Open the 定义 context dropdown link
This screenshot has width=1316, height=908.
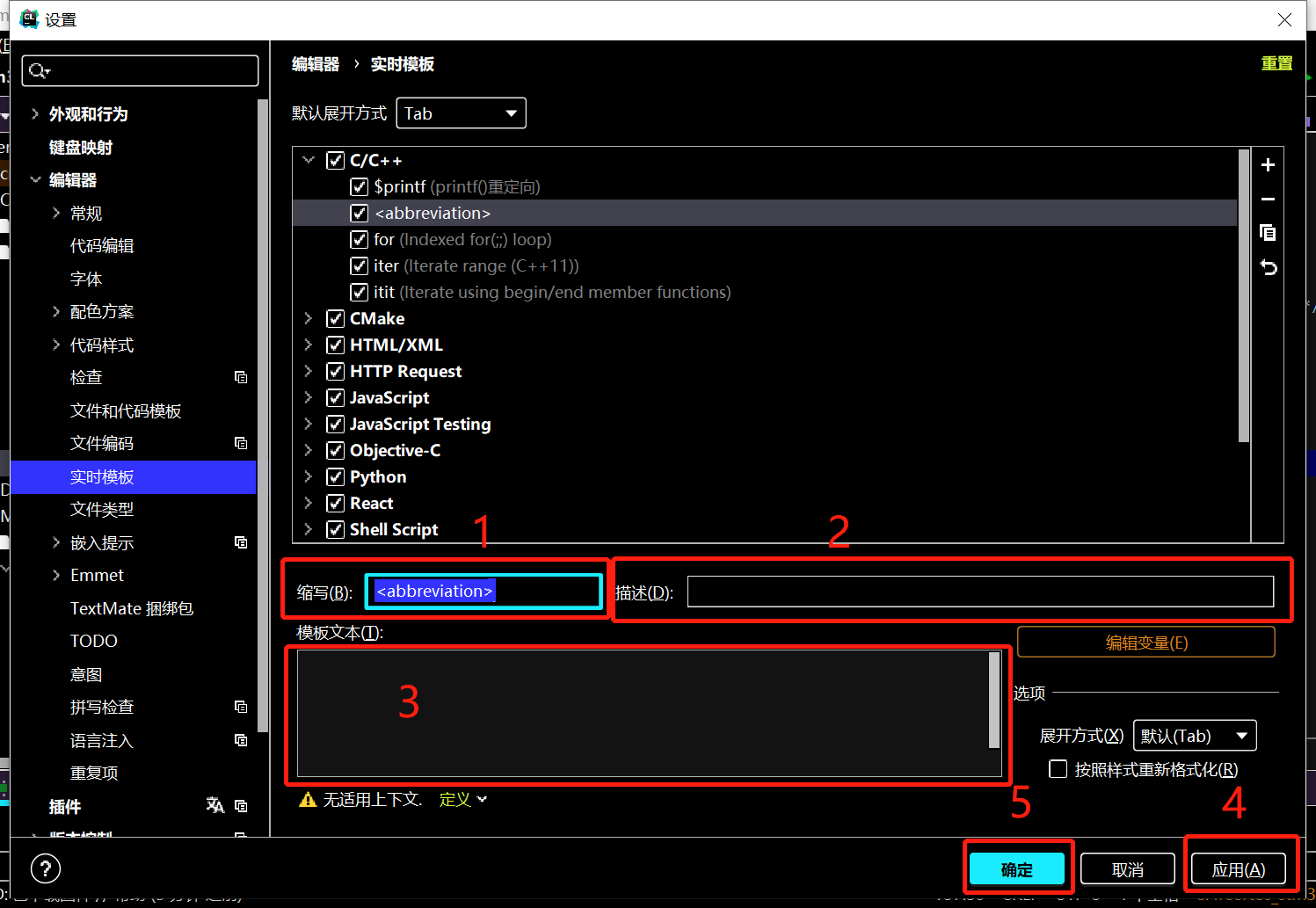coord(463,799)
